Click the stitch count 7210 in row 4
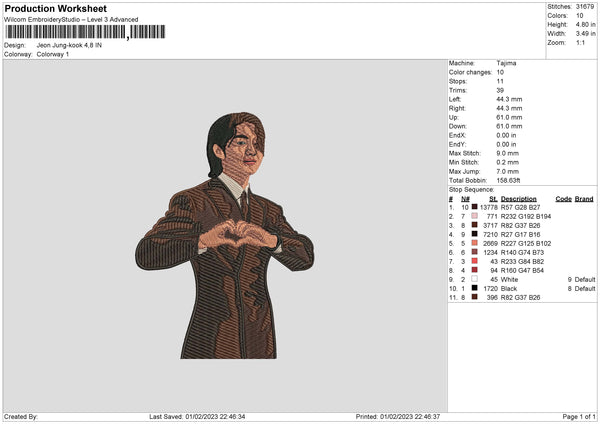Image resolution: width=600 pixels, height=424 pixels. [491, 235]
